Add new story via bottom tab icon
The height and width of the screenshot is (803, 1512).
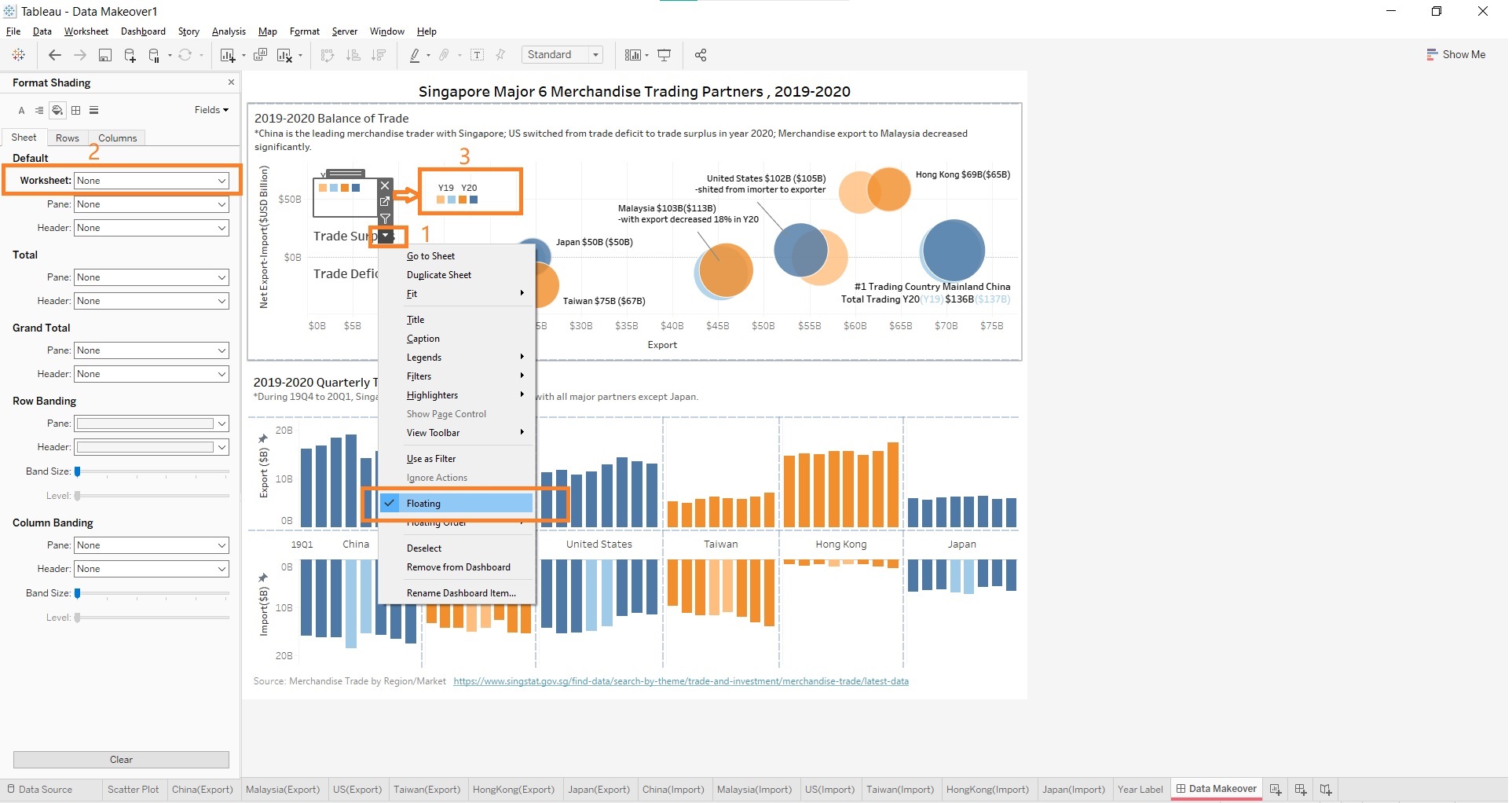(x=1326, y=790)
